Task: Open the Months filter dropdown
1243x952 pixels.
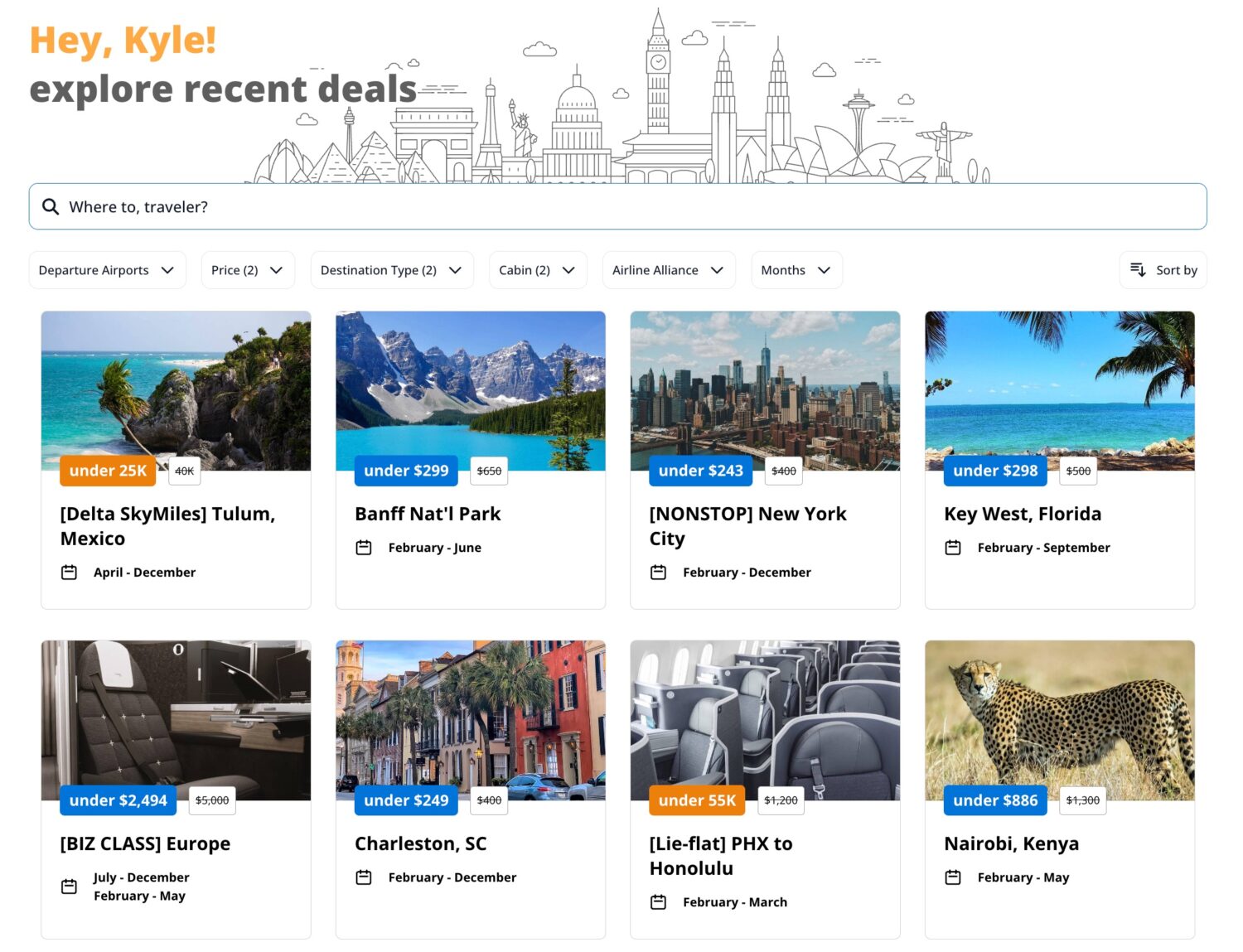Action: pos(796,269)
